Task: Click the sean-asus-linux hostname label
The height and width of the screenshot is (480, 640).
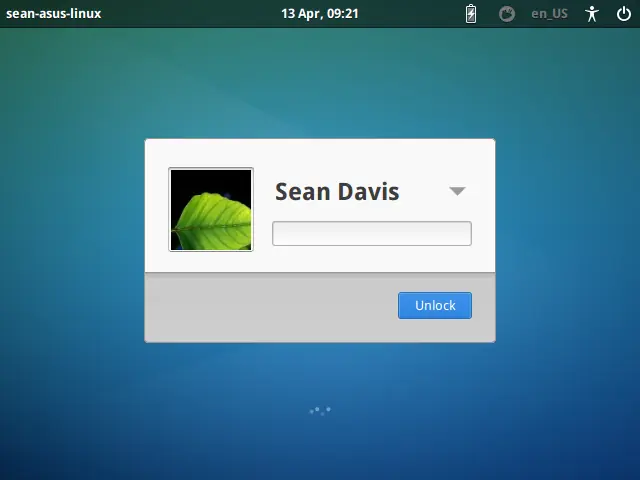Action: [x=53, y=13]
